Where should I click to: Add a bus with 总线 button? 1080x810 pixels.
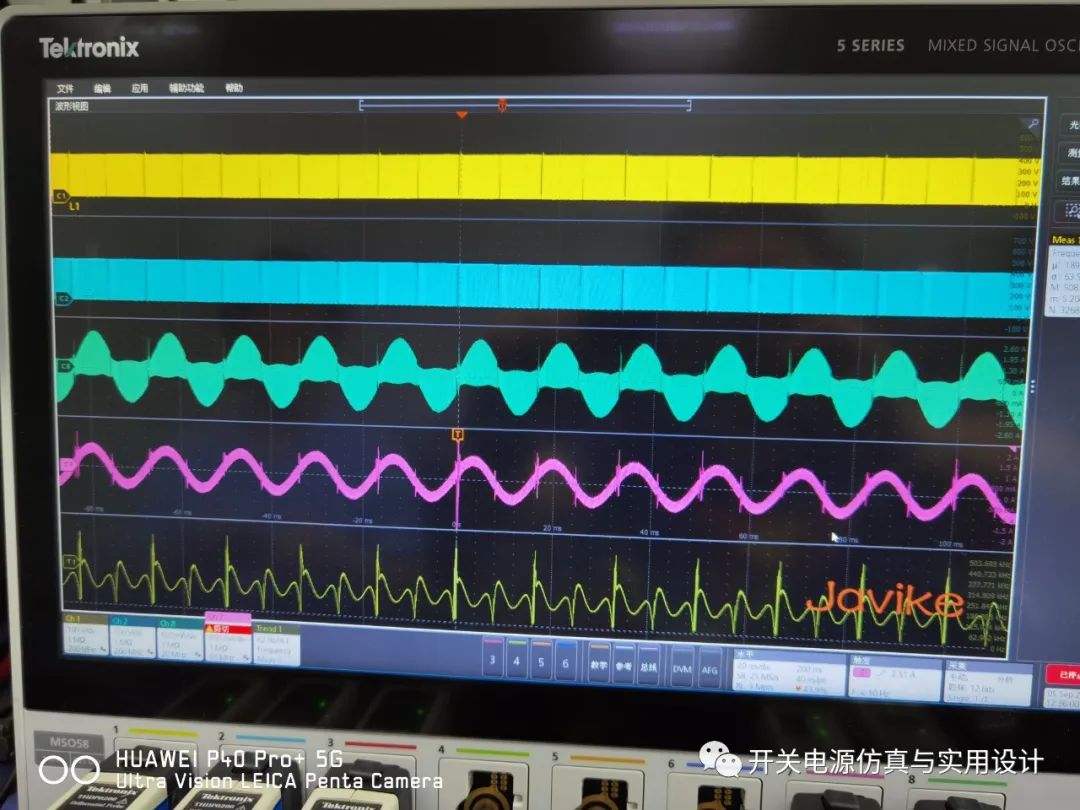[648, 667]
